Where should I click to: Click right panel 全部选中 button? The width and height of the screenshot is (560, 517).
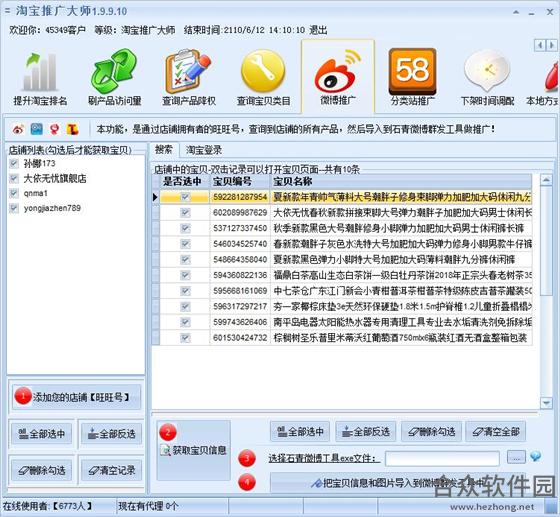[300, 431]
